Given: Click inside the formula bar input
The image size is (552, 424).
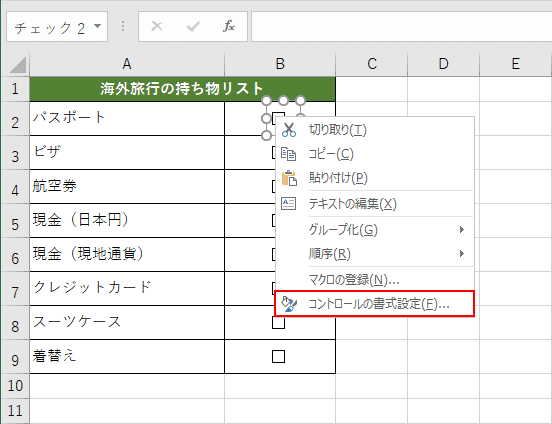Looking at the screenshot, I should click(x=401, y=26).
